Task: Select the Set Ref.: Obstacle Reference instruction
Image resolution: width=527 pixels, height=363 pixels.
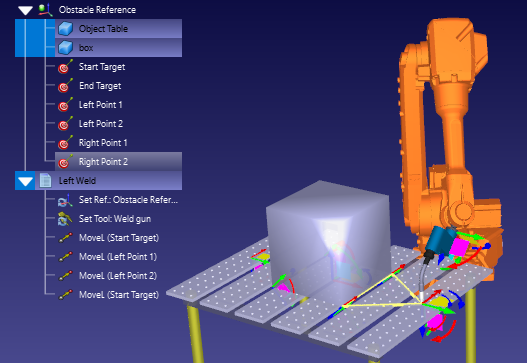Action: tap(128, 200)
